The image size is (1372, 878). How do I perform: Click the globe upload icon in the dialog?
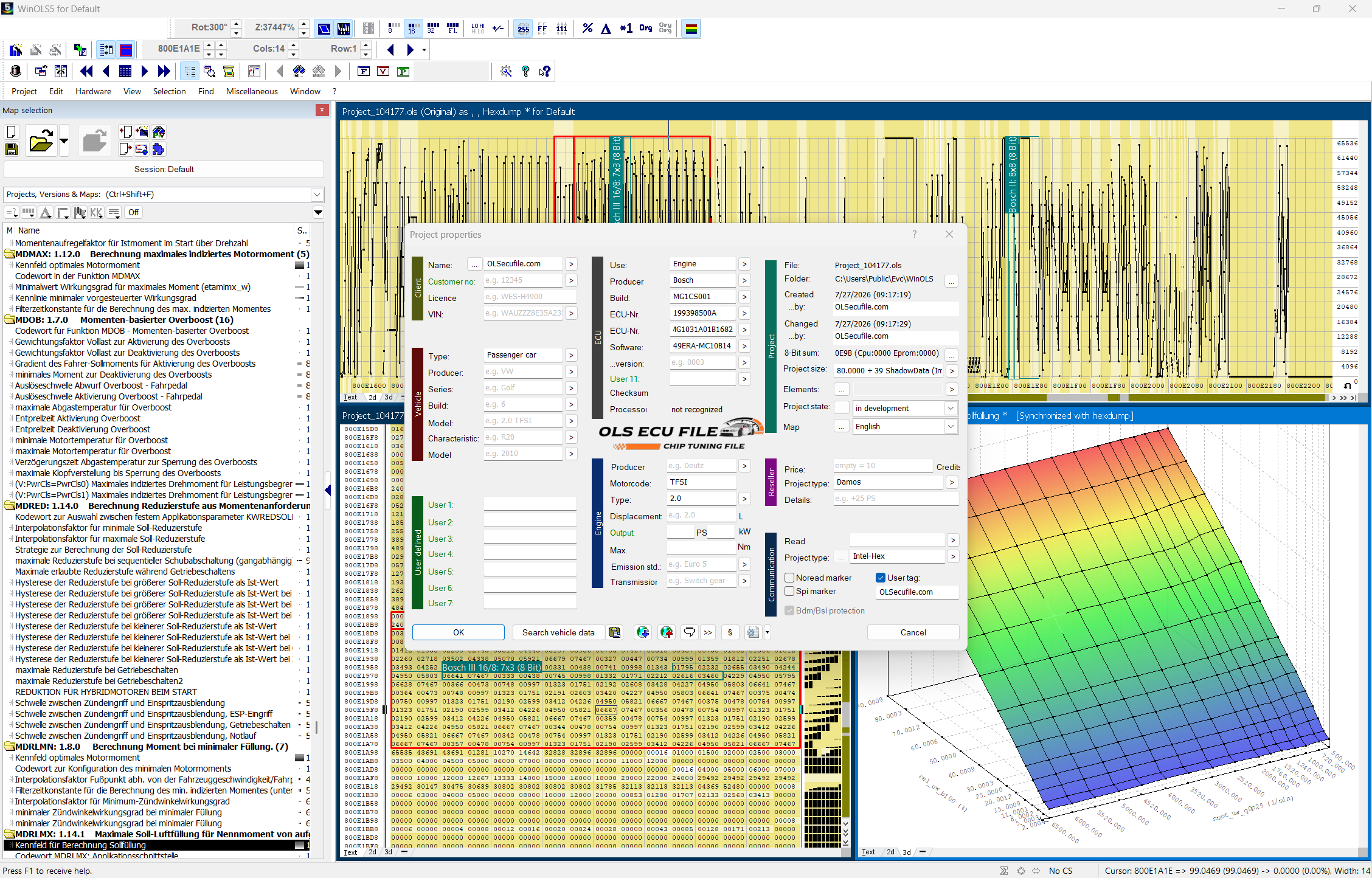click(667, 632)
